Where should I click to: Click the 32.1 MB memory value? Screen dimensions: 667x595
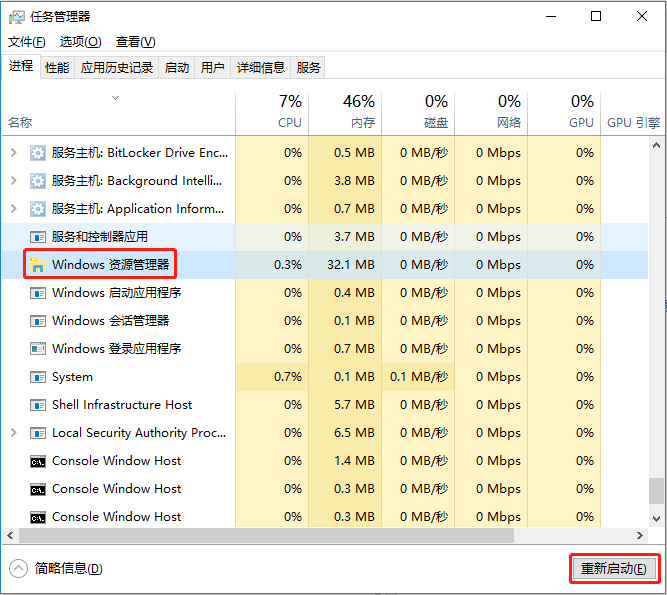(x=351, y=265)
